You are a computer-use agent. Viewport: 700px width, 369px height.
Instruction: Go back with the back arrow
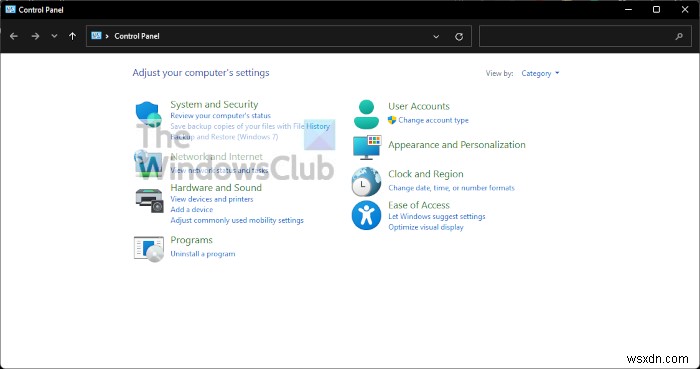coord(14,36)
